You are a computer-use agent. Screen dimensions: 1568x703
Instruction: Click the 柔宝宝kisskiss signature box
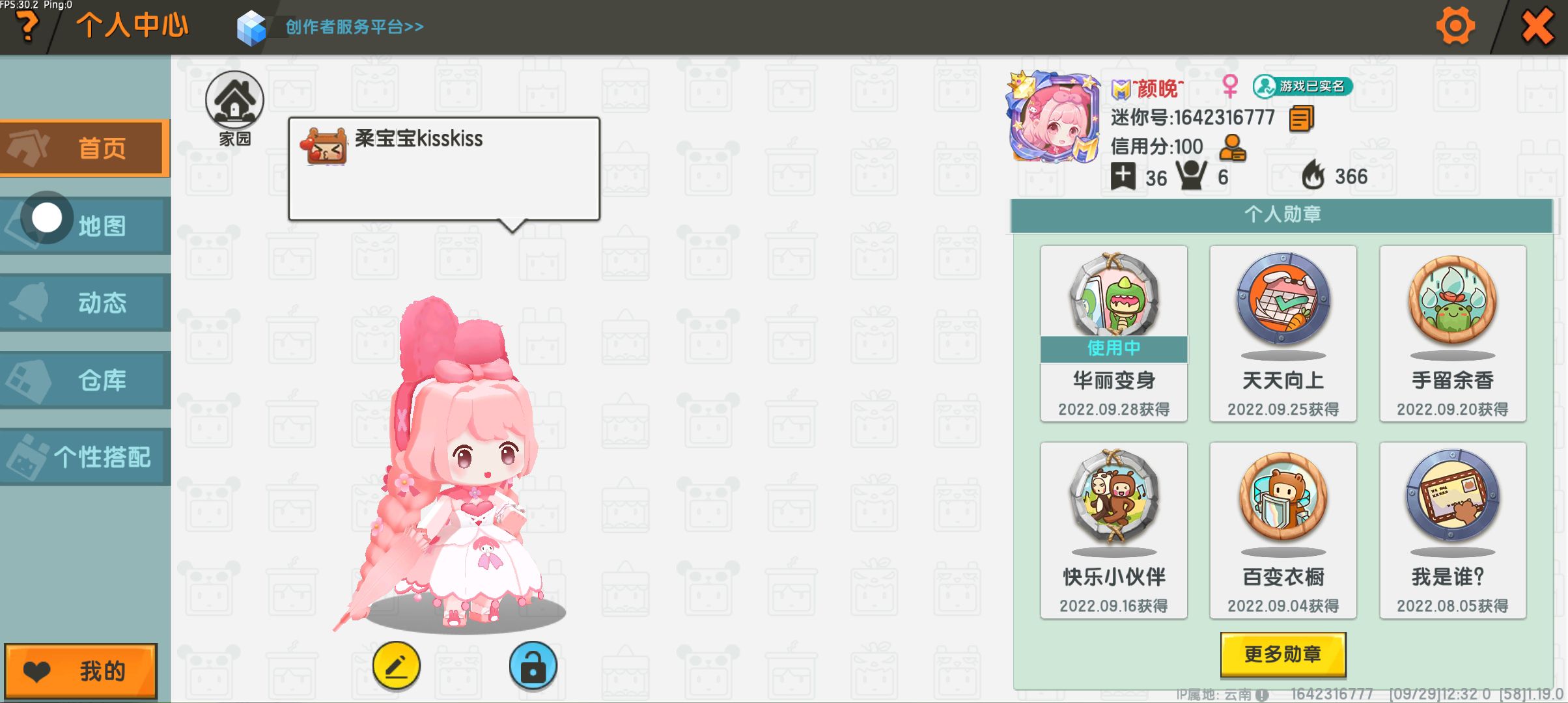tap(444, 169)
